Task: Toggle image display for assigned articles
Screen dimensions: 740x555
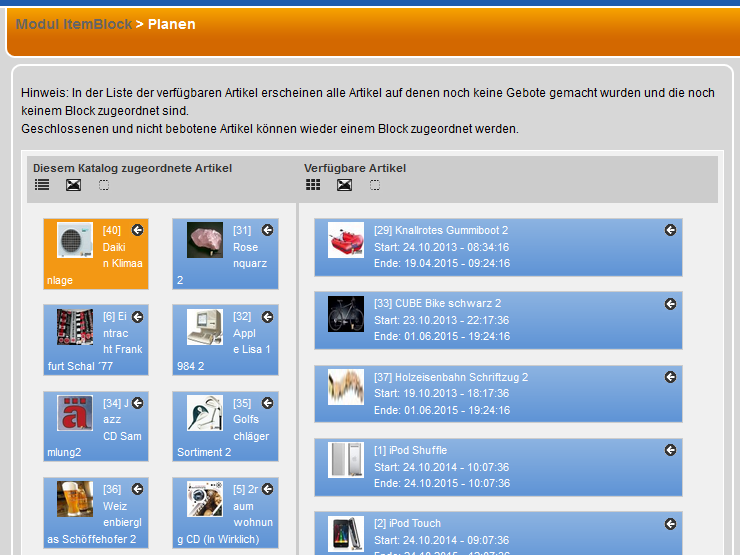Action: 73,185
